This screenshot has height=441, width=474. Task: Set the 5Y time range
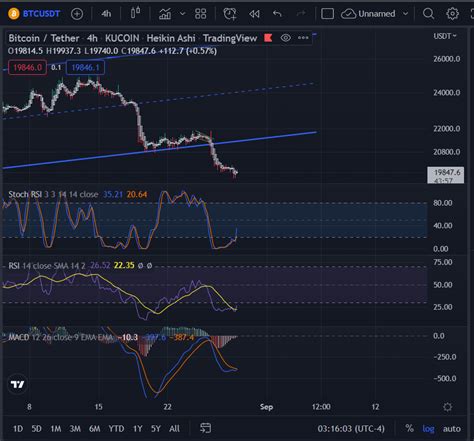pyautogui.click(x=156, y=429)
